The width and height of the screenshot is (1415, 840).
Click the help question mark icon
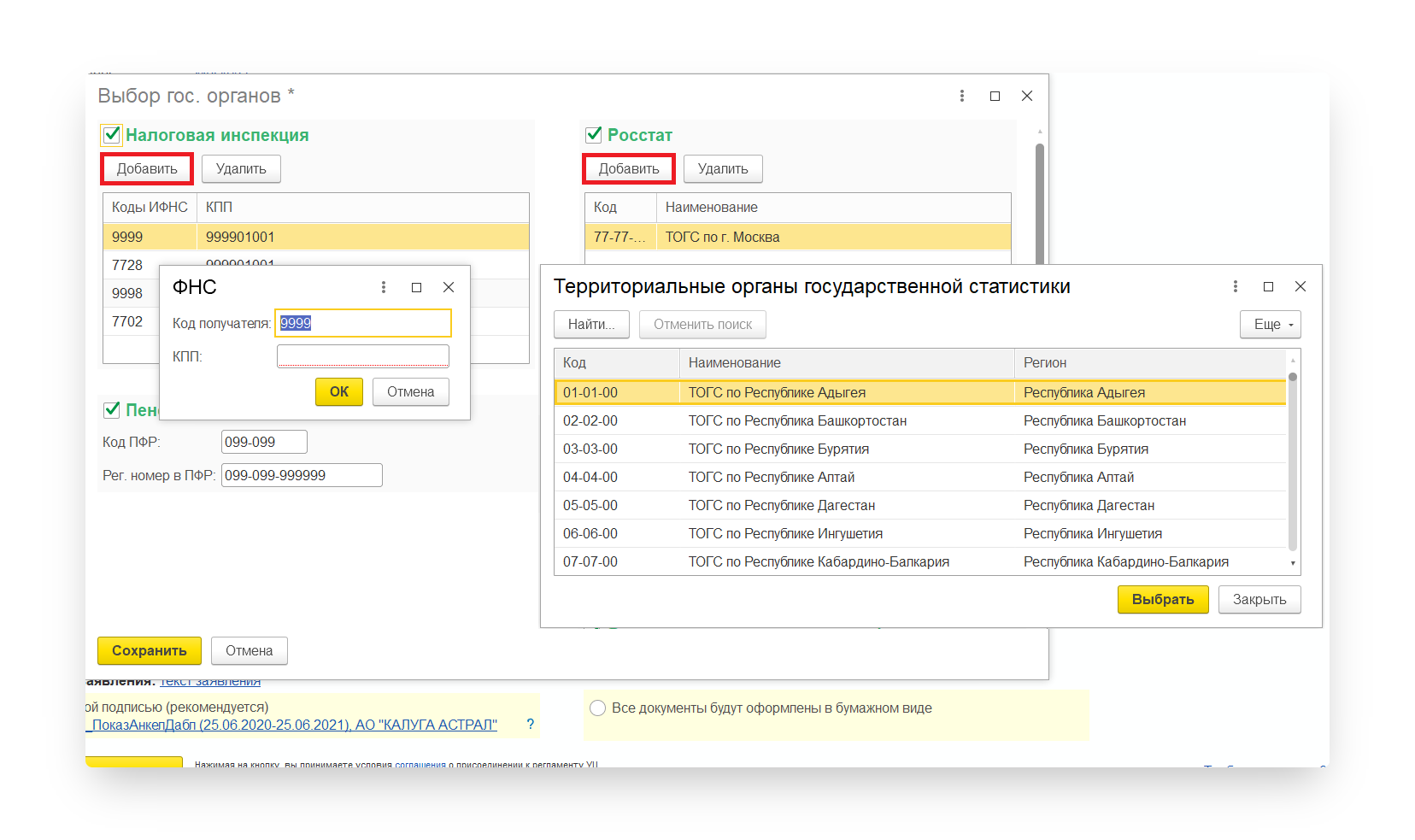530,725
